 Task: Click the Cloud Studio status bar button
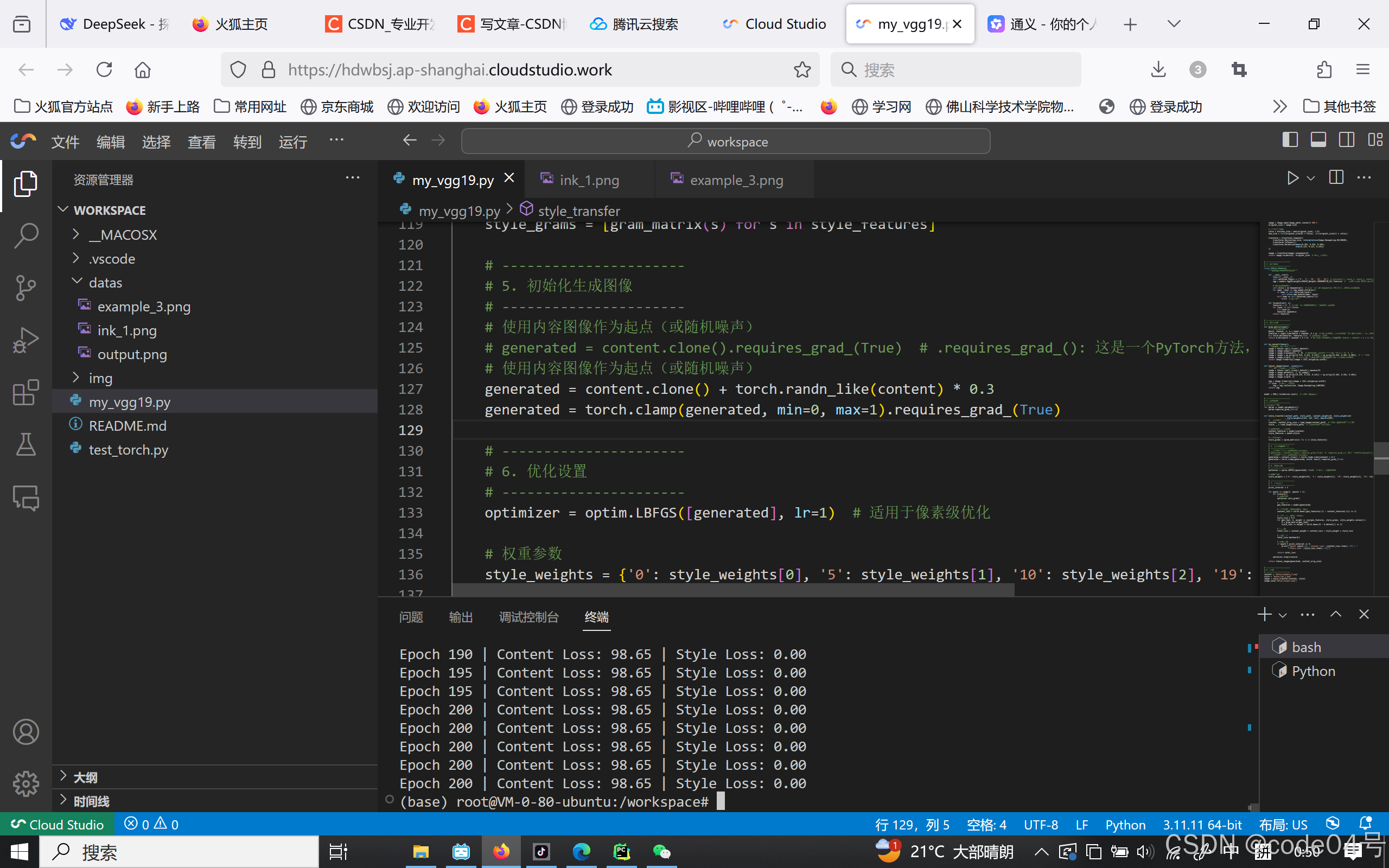click(x=58, y=824)
